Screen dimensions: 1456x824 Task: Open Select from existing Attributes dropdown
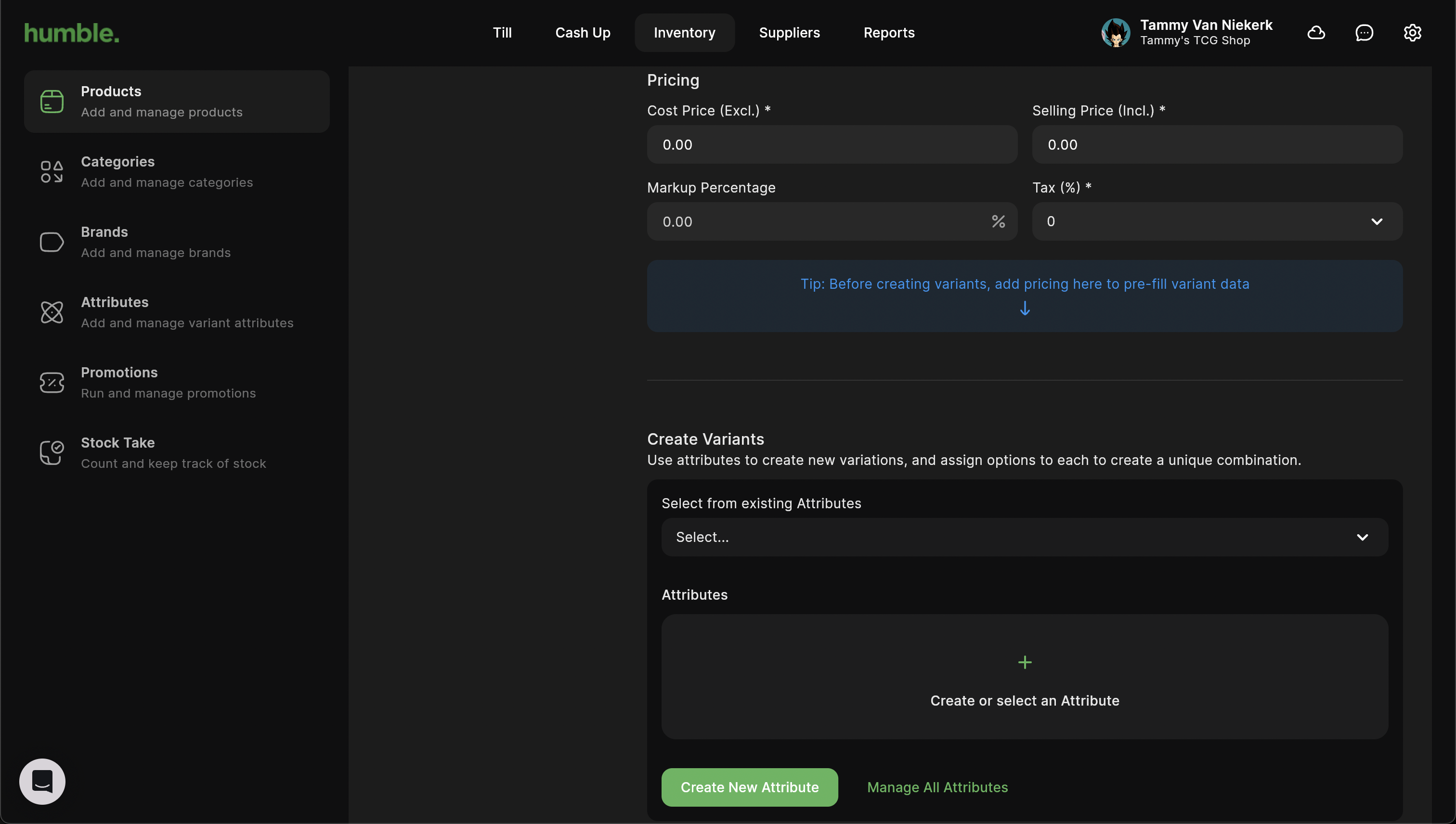[x=1024, y=537]
